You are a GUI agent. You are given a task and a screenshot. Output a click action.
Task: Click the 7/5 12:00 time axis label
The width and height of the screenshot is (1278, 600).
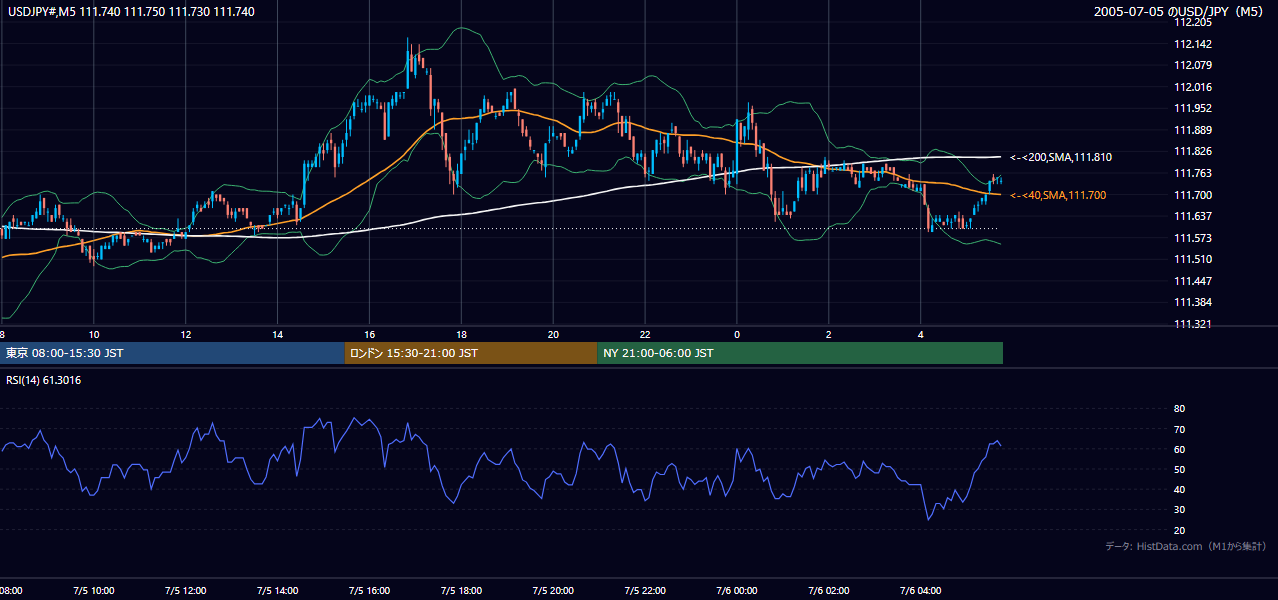pos(185,590)
